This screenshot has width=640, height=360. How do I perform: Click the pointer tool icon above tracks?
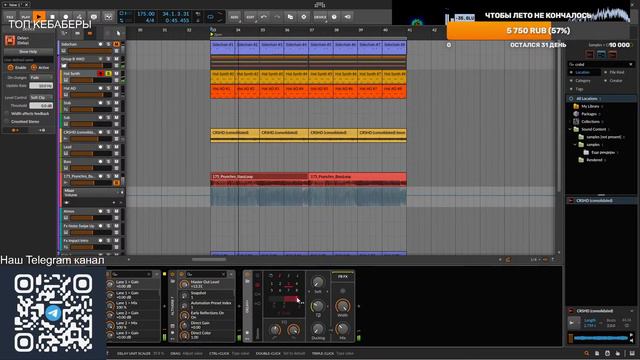[118, 33]
